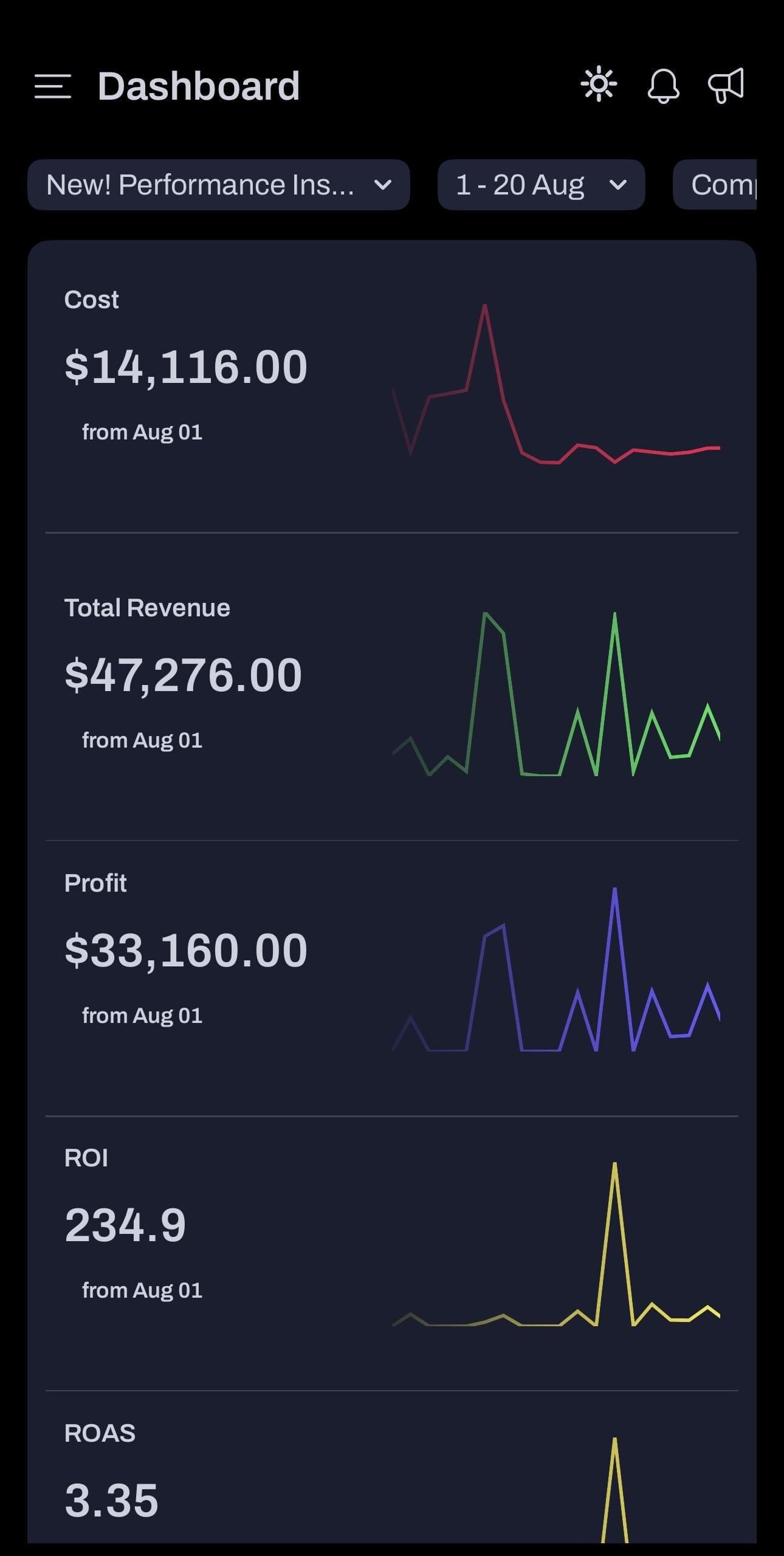Toggle light mode with sun icon
The height and width of the screenshot is (1556, 784).
coord(599,84)
